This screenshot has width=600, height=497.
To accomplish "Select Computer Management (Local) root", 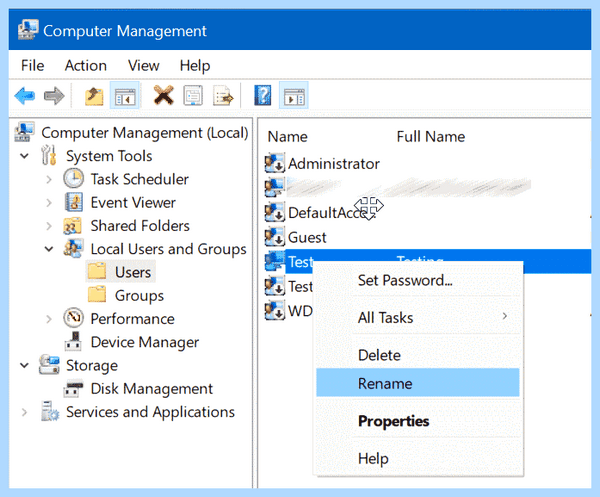I will 145,133.
